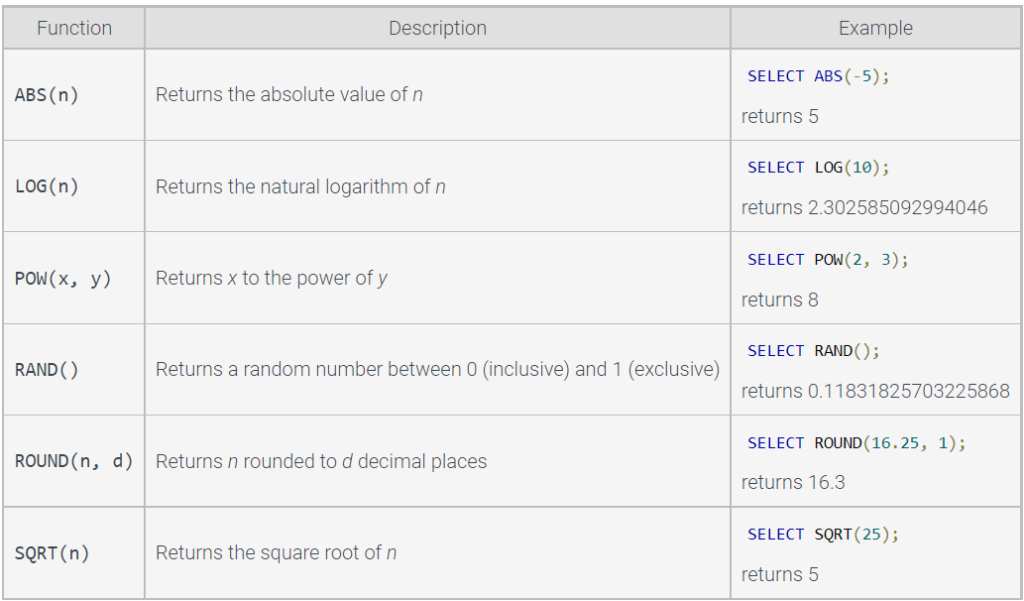Select the POW(x, y) function cell
This screenshot has width=1024, height=601.
[74, 278]
